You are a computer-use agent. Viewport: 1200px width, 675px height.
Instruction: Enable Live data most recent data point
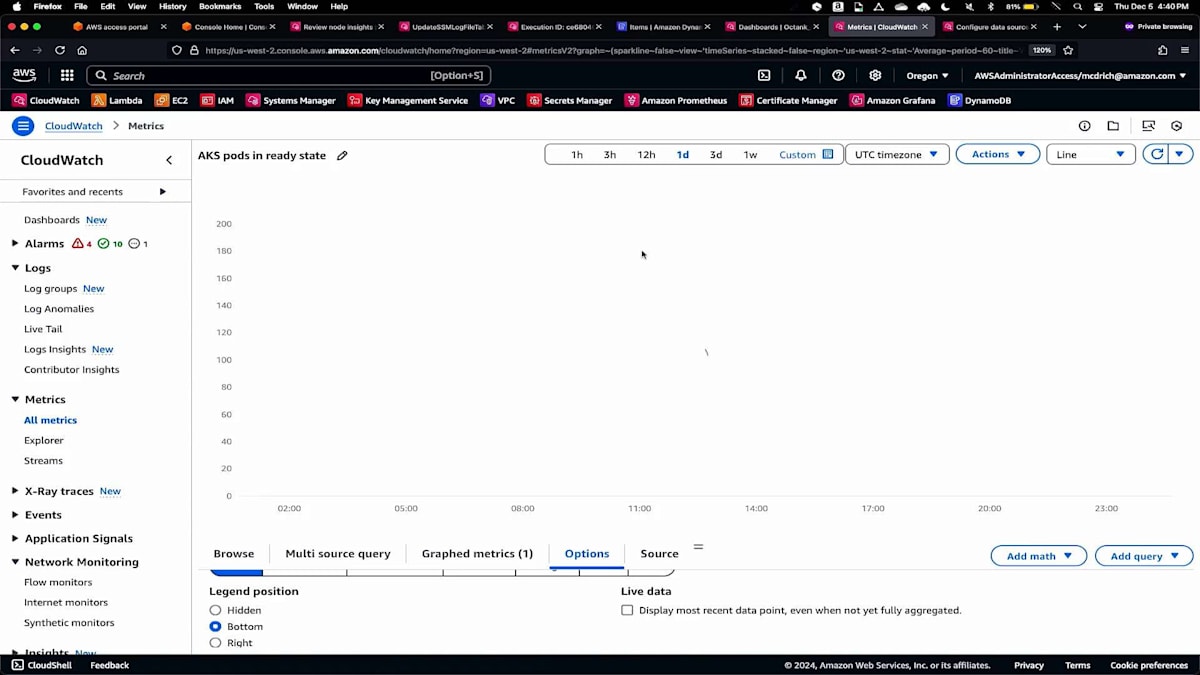click(627, 610)
